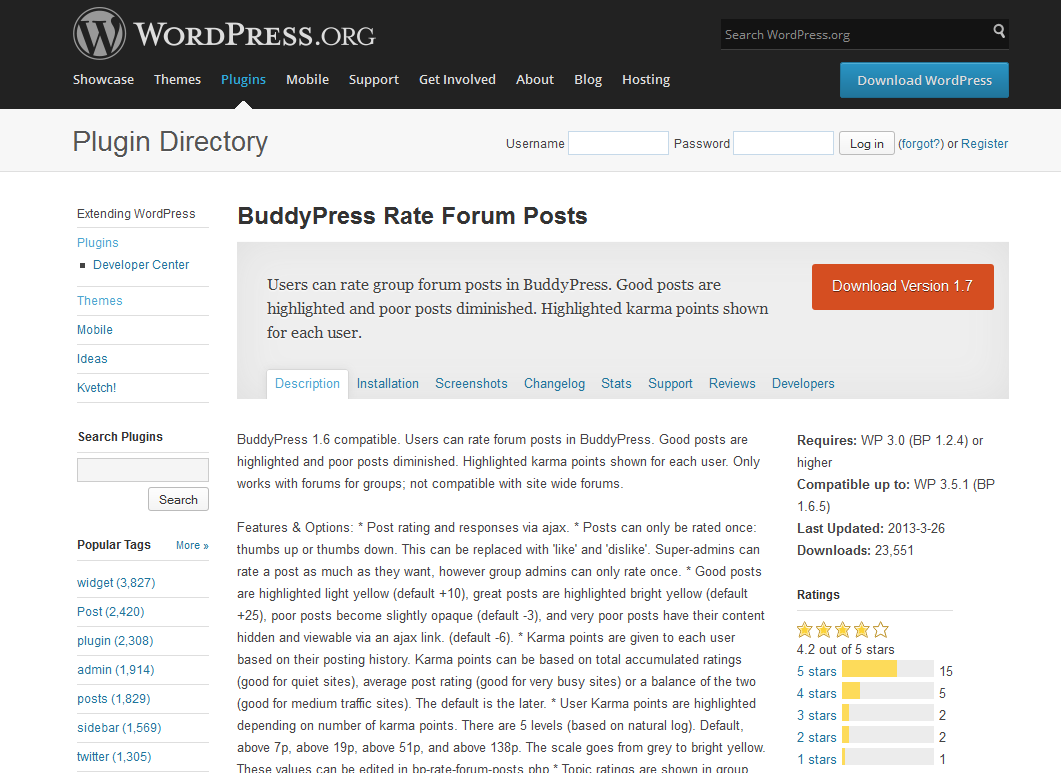The image size is (1061, 773).
Task: Click the 2 stars rating link
Action: [x=817, y=737]
